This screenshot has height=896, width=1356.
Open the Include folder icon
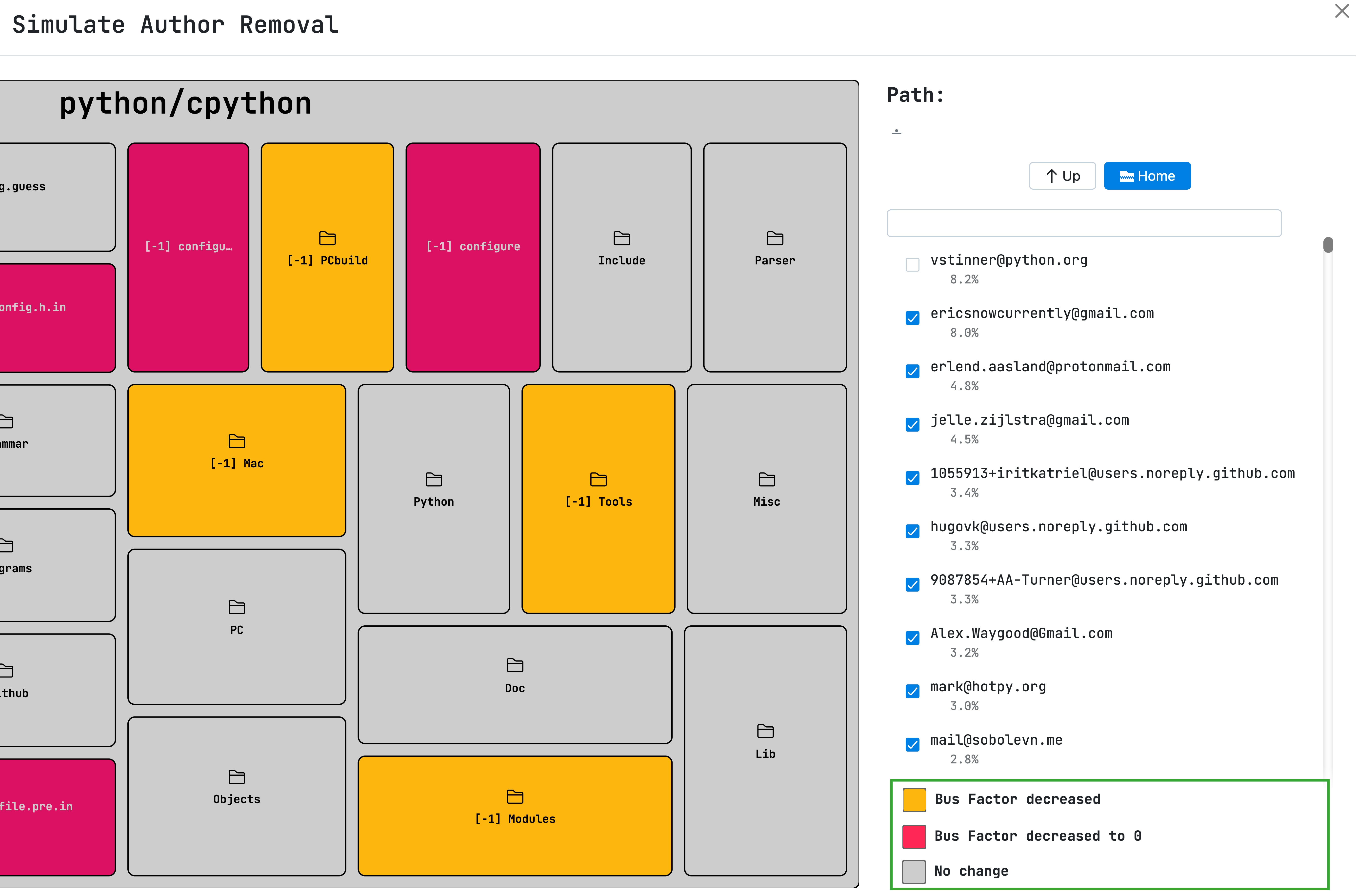click(622, 238)
